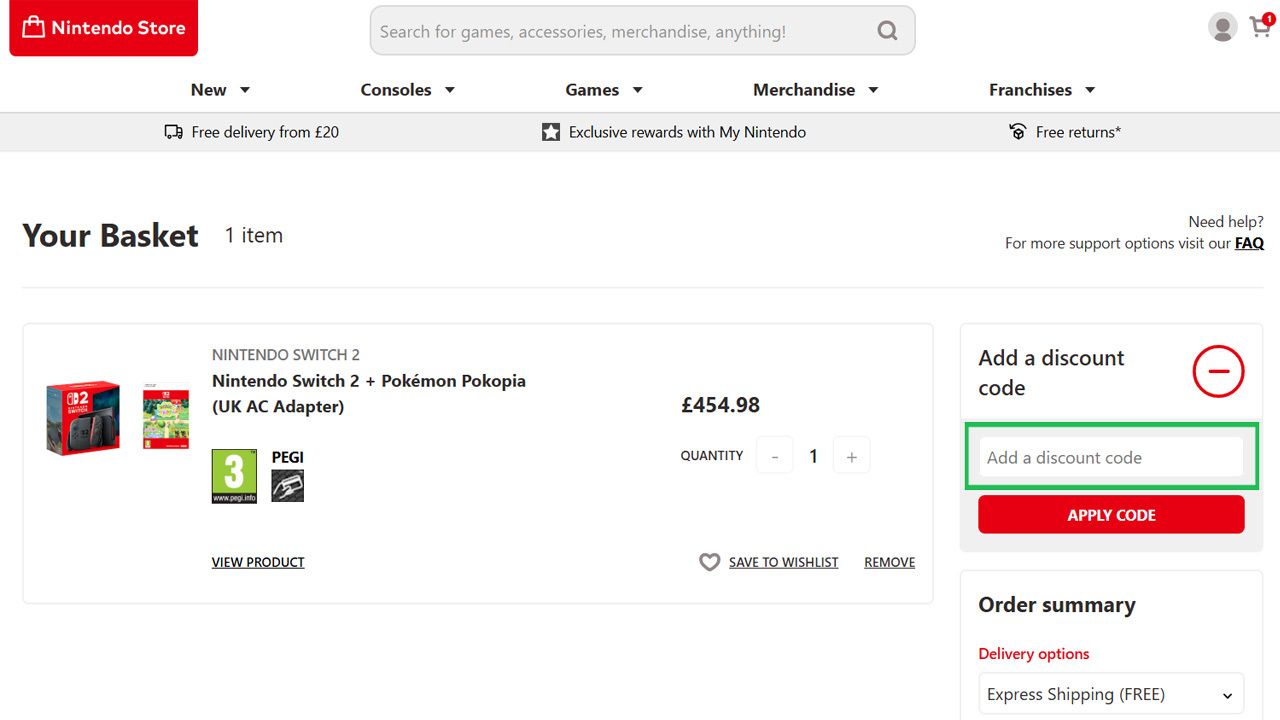1280x720 pixels.
Task: Open the View Product link
Action: [258, 562]
